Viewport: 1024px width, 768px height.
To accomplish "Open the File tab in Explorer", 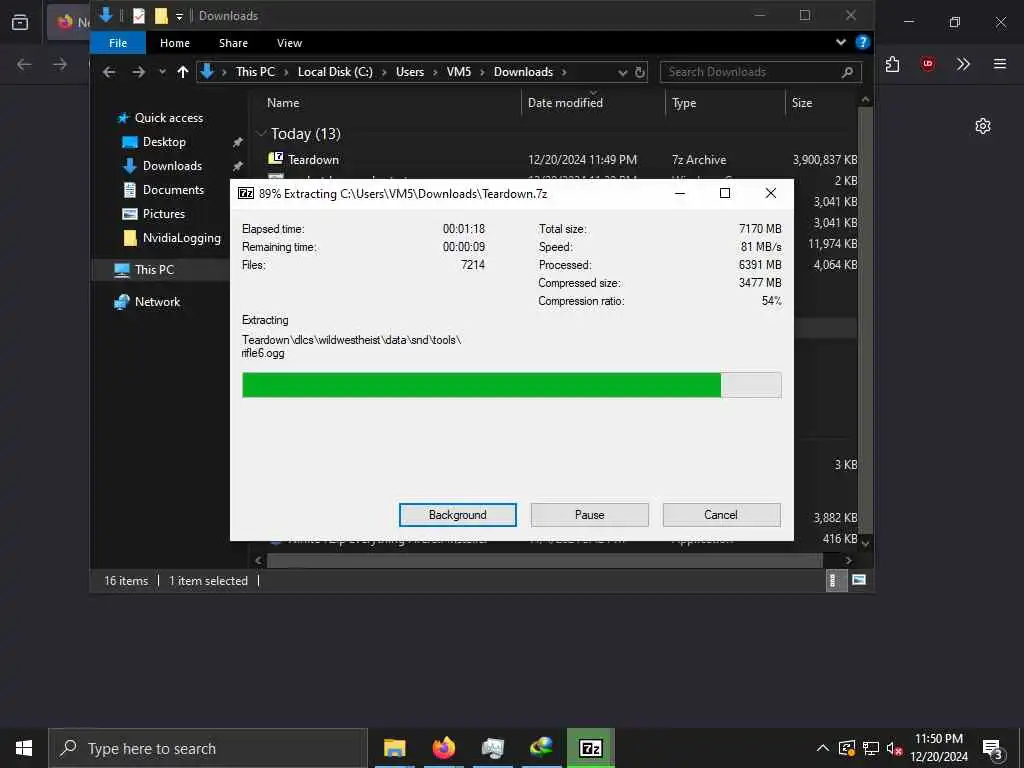I will pyautogui.click(x=118, y=43).
